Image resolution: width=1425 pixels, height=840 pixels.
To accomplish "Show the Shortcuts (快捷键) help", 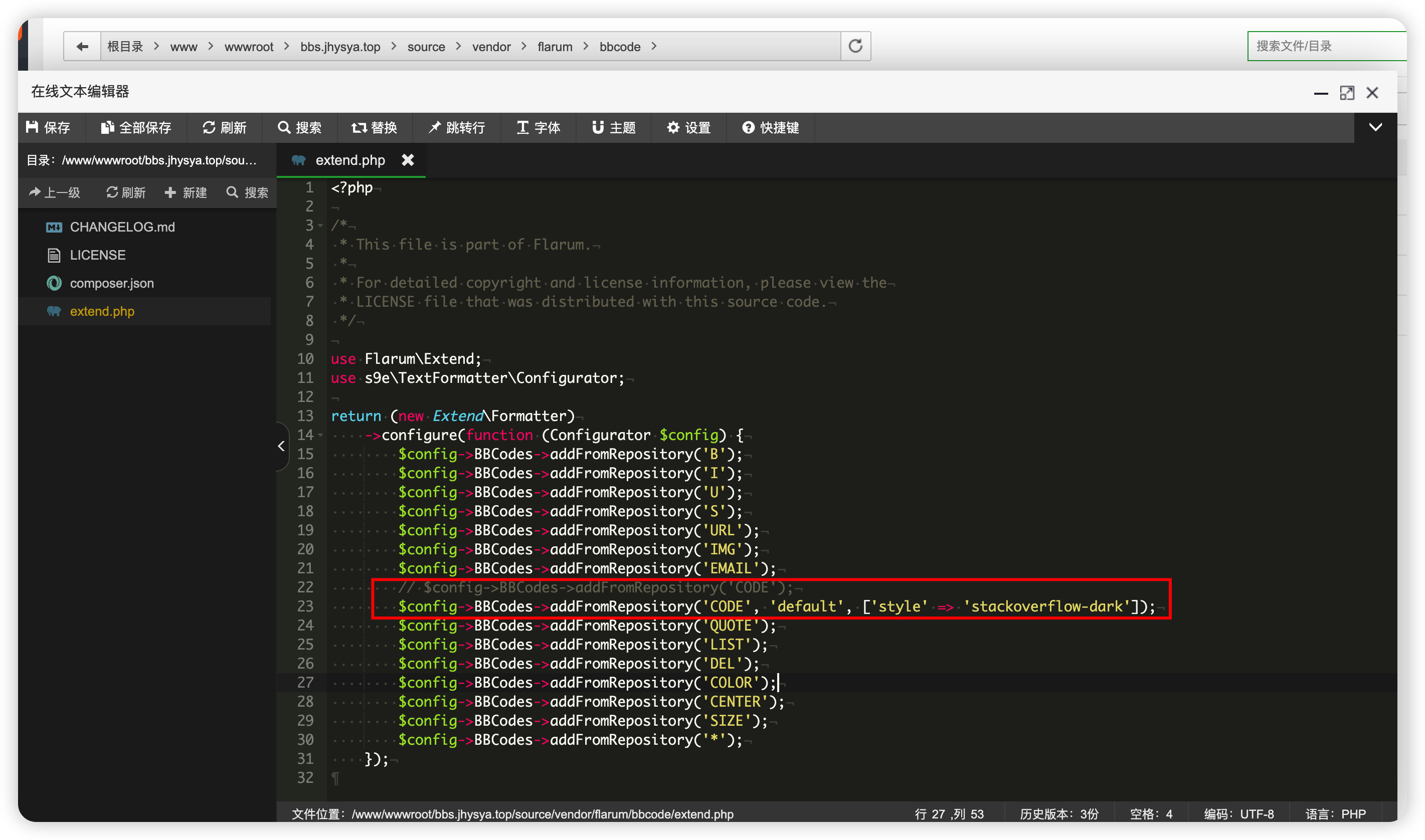I will click(749, 127).
